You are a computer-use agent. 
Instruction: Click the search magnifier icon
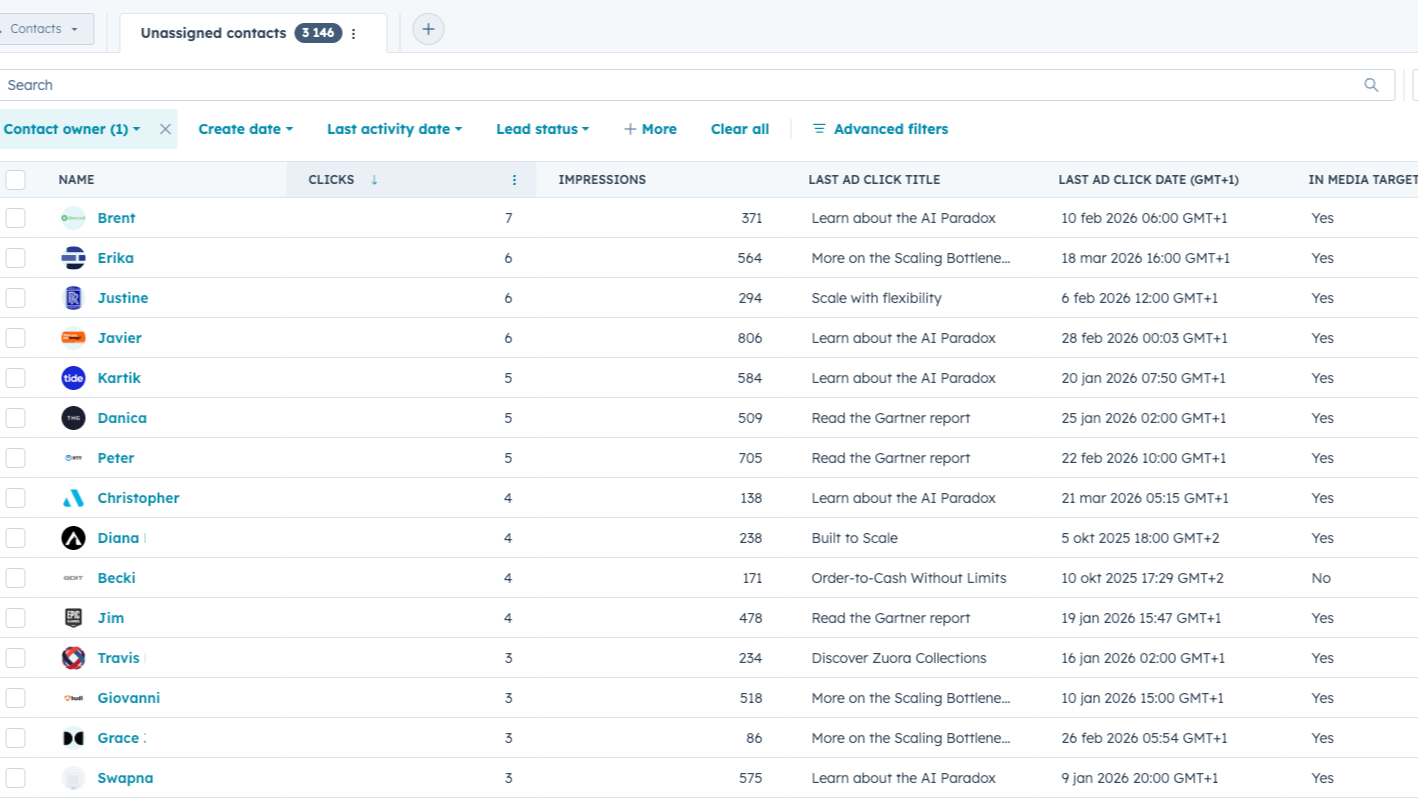click(x=1371, y=85)
